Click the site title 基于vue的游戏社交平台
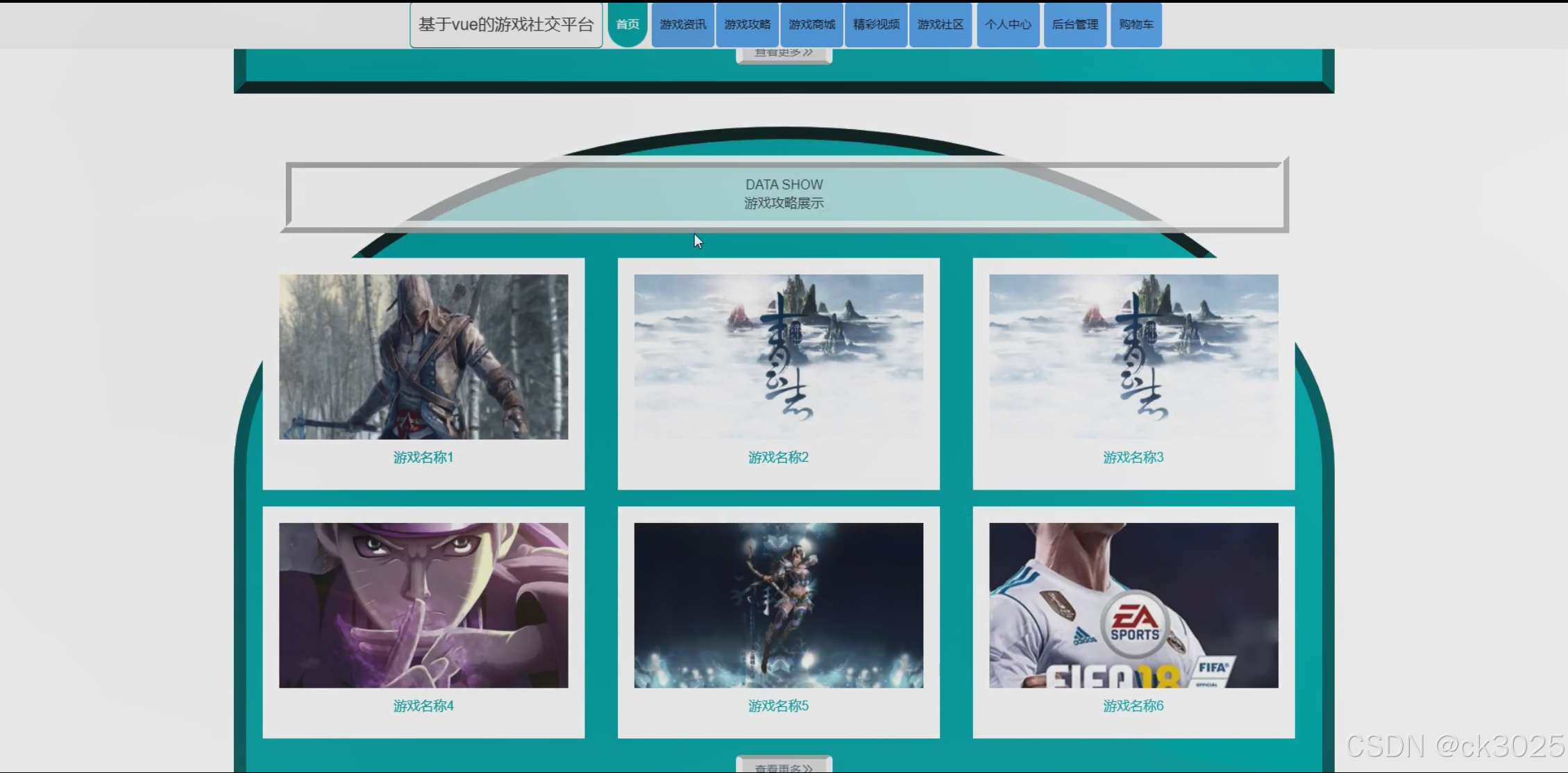The height and width of the screenshot is (773, 1568). [x=506, y=25]
